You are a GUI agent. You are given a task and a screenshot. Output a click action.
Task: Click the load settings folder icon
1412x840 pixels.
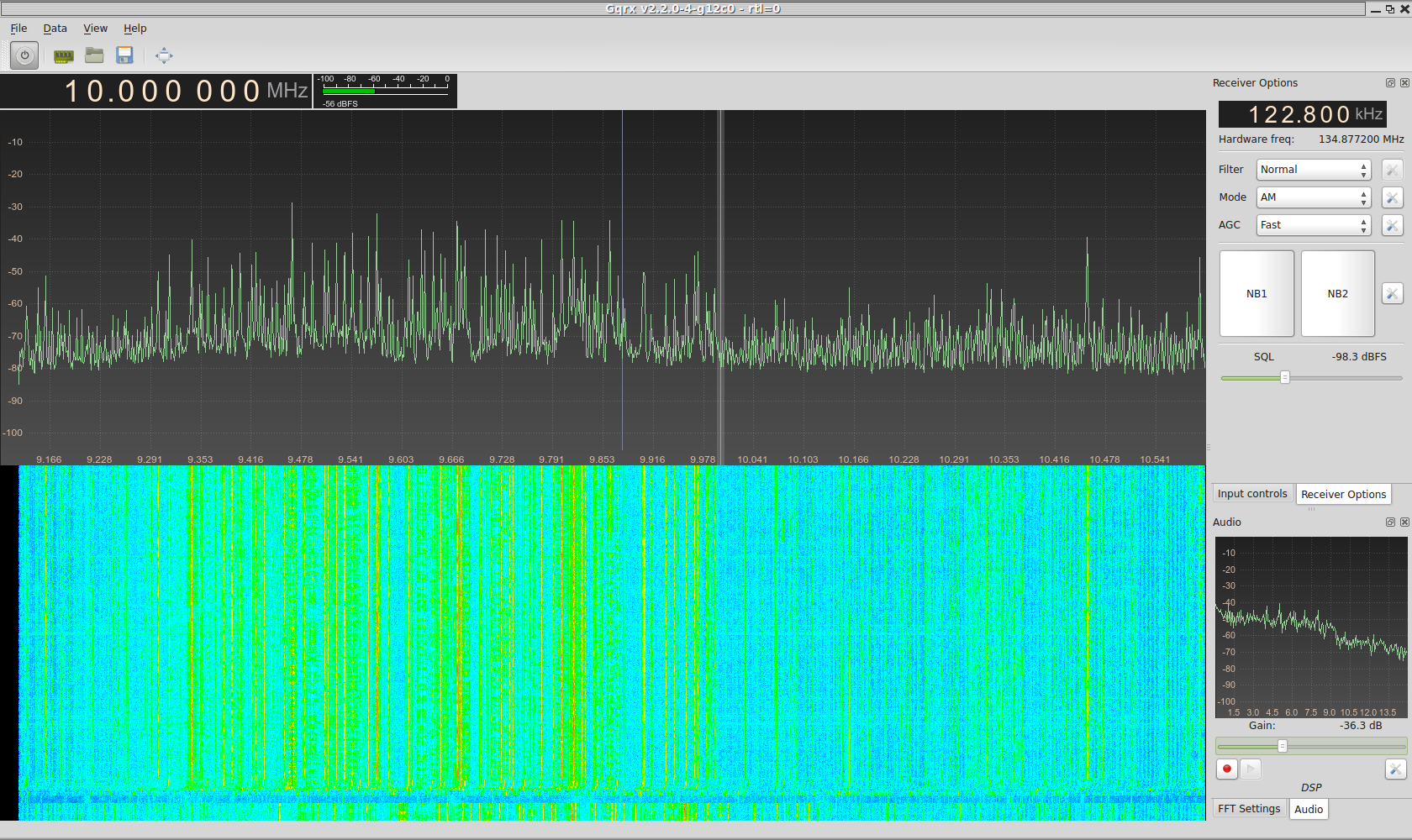point(94,55)
